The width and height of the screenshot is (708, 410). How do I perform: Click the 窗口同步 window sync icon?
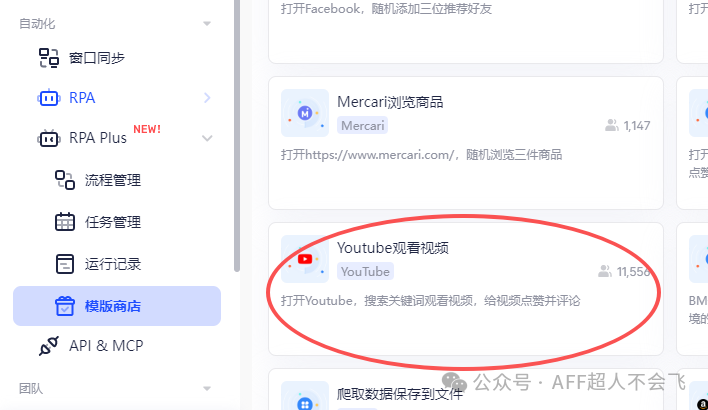tap(48, 58)
